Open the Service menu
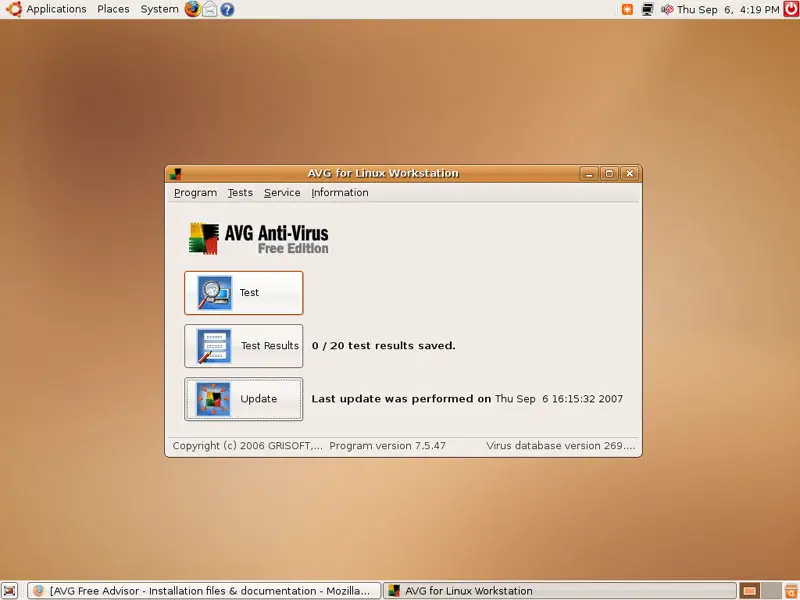This screenshot has height=600, width=800. point(282,193)
